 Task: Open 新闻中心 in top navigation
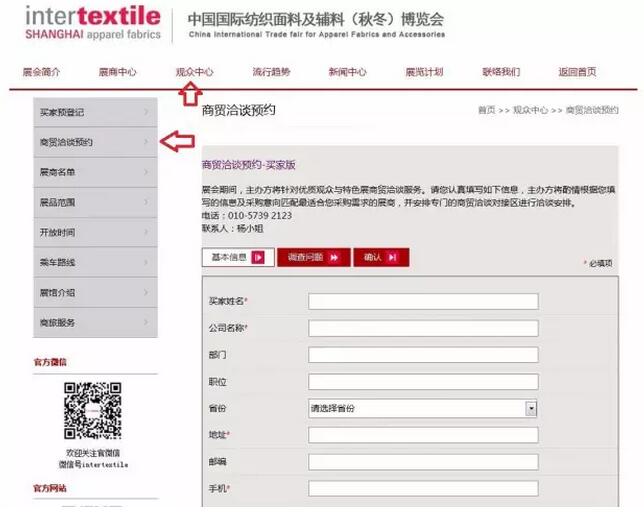pyautogui.click(x=347, y=72)
